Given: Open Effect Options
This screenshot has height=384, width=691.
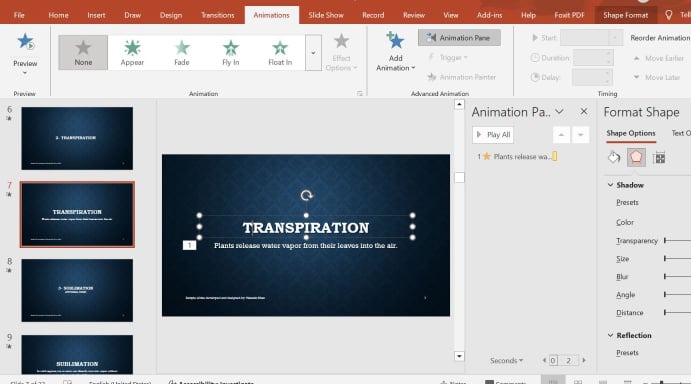Looking at the screenshot, I should pyautogui.click(x=341, y=52).
